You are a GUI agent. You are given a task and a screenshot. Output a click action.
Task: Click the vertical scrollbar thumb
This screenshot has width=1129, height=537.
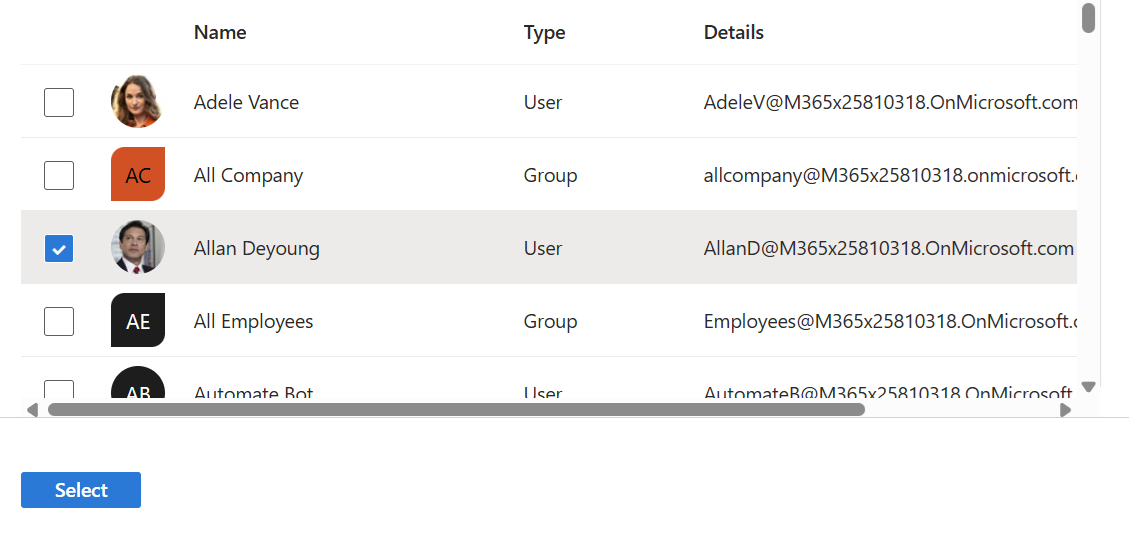(1089, 18)
